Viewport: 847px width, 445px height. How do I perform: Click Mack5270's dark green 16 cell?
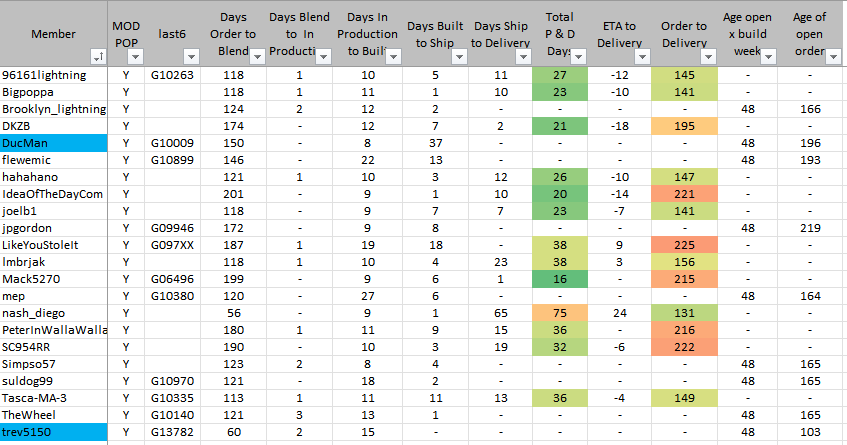coord(560,279)
